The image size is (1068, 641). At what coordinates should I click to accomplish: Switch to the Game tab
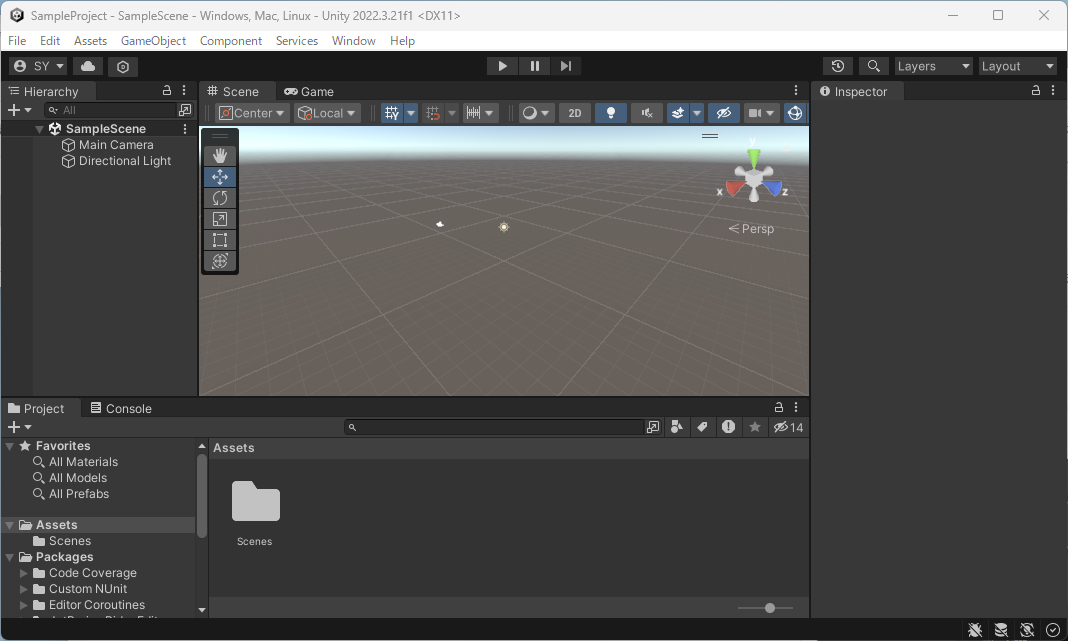click(x=309, y=91)
